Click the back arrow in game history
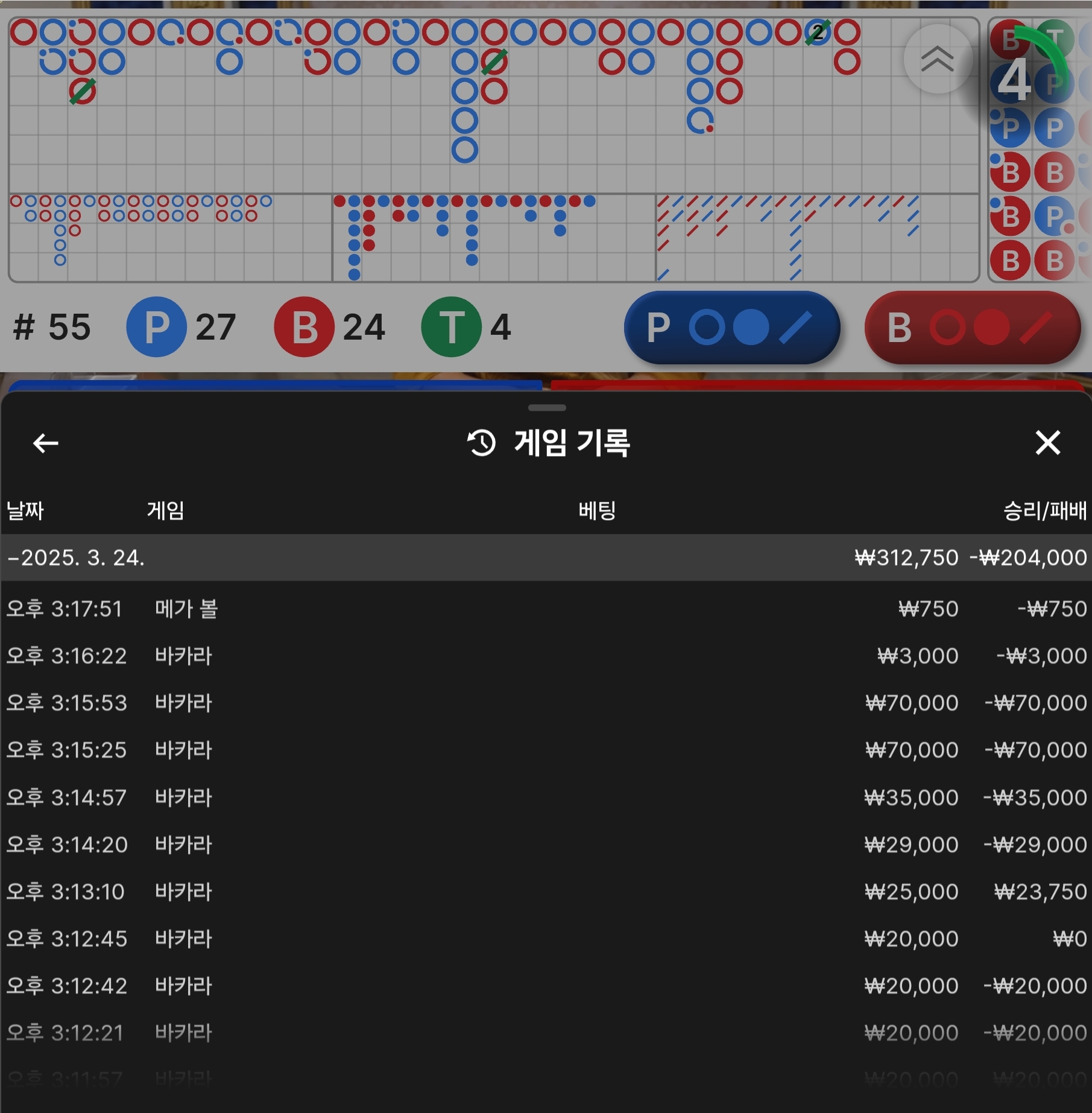 [45, 443]
